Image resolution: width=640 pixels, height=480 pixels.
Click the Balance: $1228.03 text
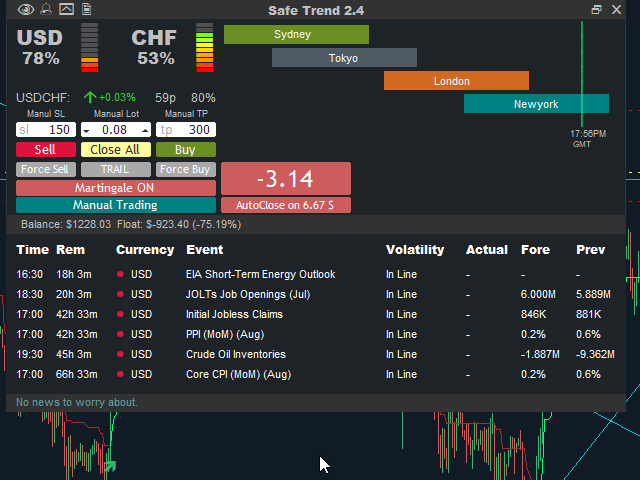pos(66,224)
